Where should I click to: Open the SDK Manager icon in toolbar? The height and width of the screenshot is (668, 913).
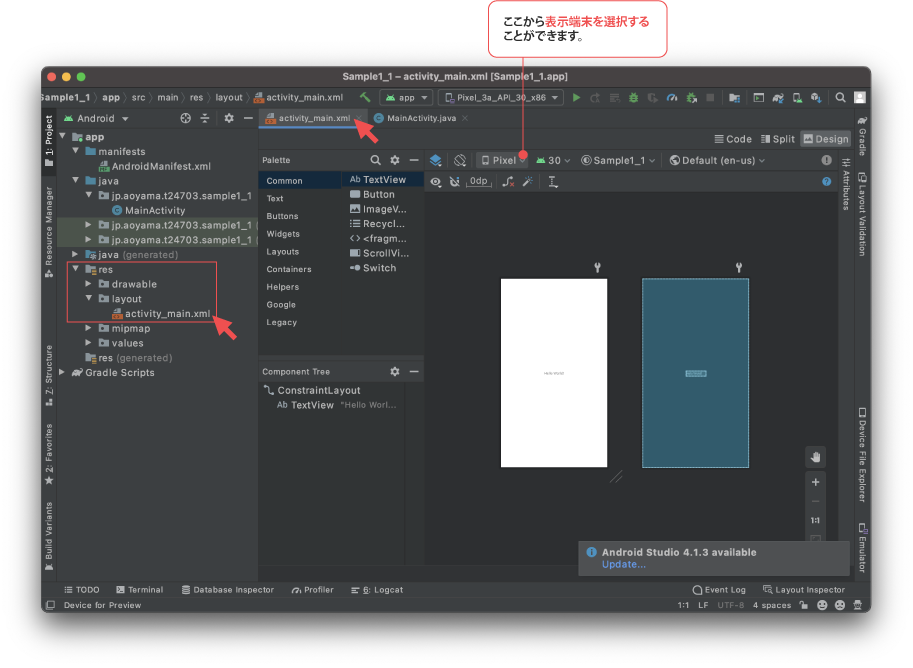point(816,98)
